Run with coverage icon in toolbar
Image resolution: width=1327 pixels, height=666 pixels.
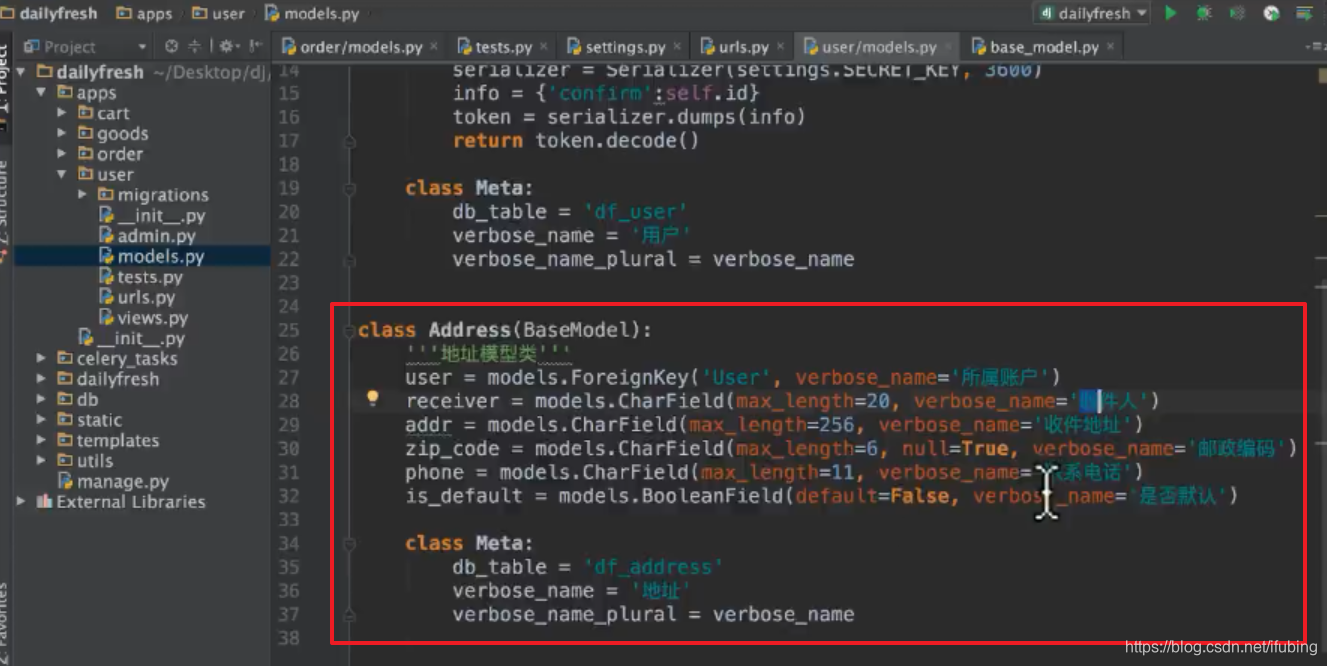pos(1237,13)
